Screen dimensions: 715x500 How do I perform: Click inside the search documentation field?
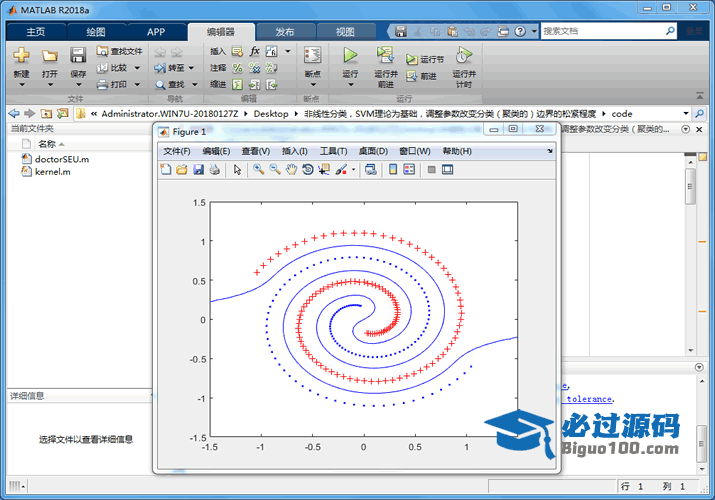click(x=603, y=31)
